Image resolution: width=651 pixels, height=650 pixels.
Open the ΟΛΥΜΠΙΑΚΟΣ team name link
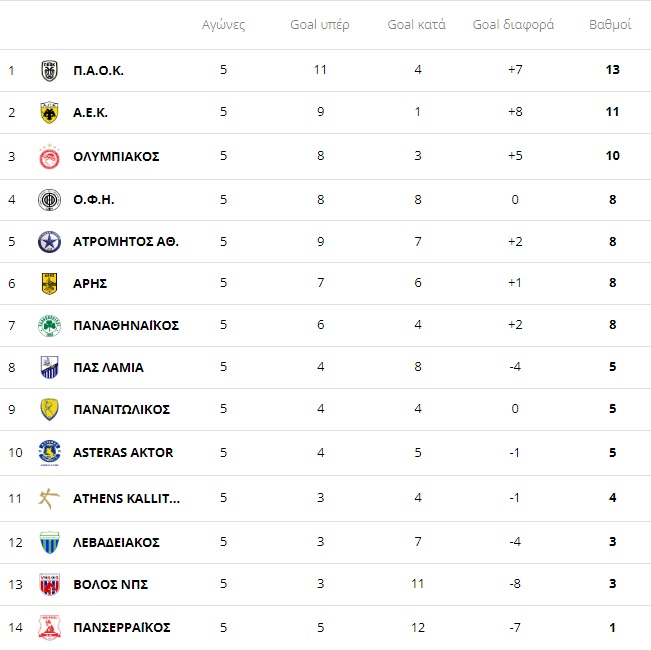point(116,156)
